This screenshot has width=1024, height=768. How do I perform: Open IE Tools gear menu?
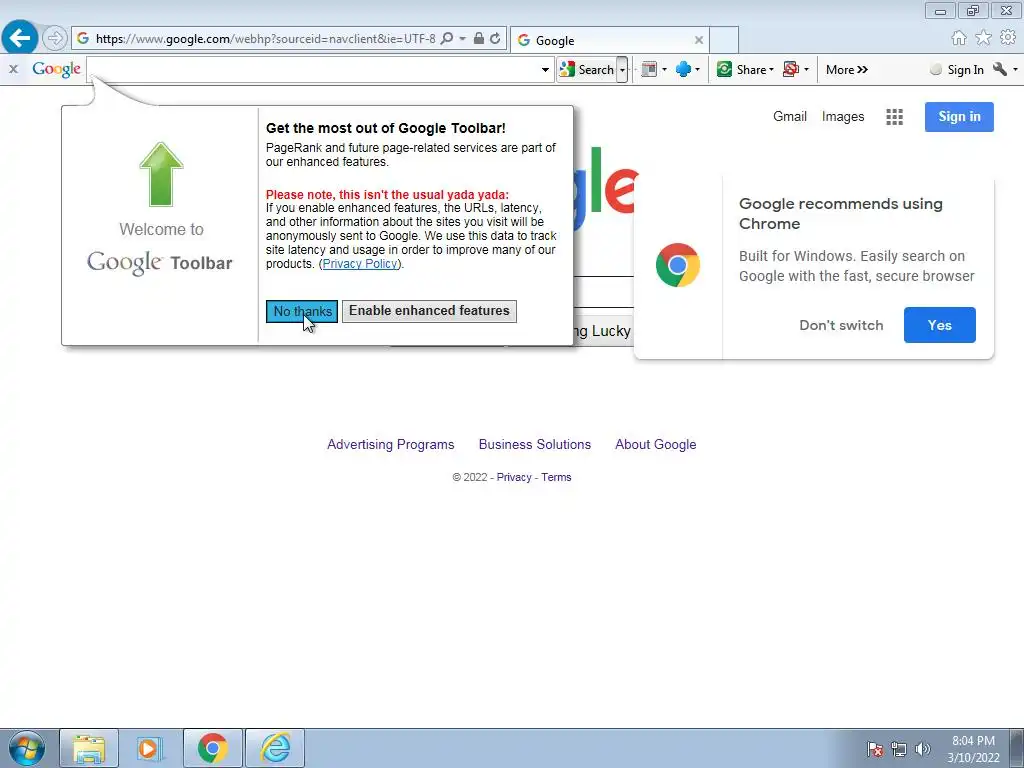coord(1008,38)
